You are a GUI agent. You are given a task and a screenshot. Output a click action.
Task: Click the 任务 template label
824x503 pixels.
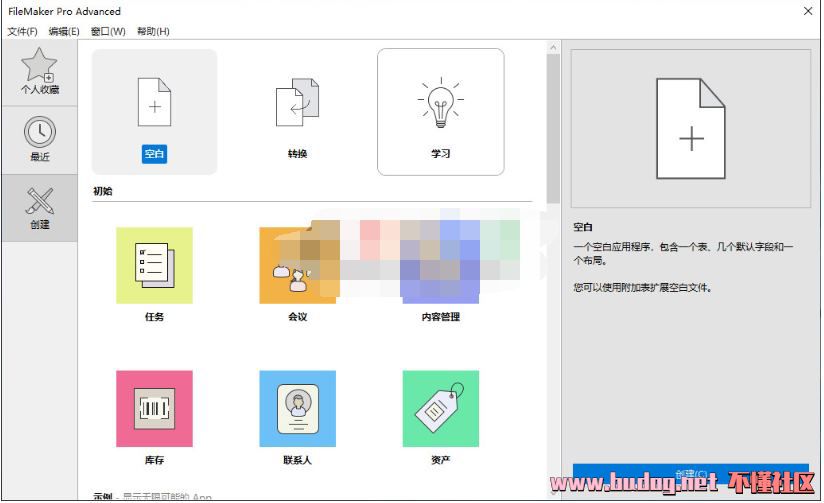tap(154, 316)
